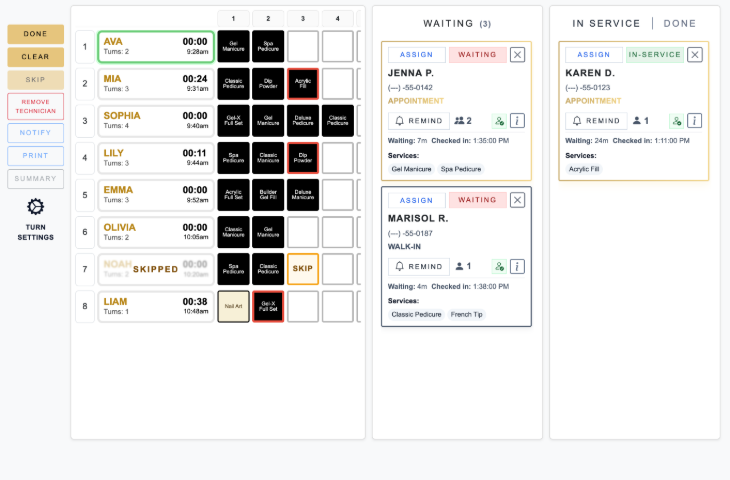The width and height of the screenshot is (730, 480).
Task: Click Remove Technician button
Action: coord(35,106)
